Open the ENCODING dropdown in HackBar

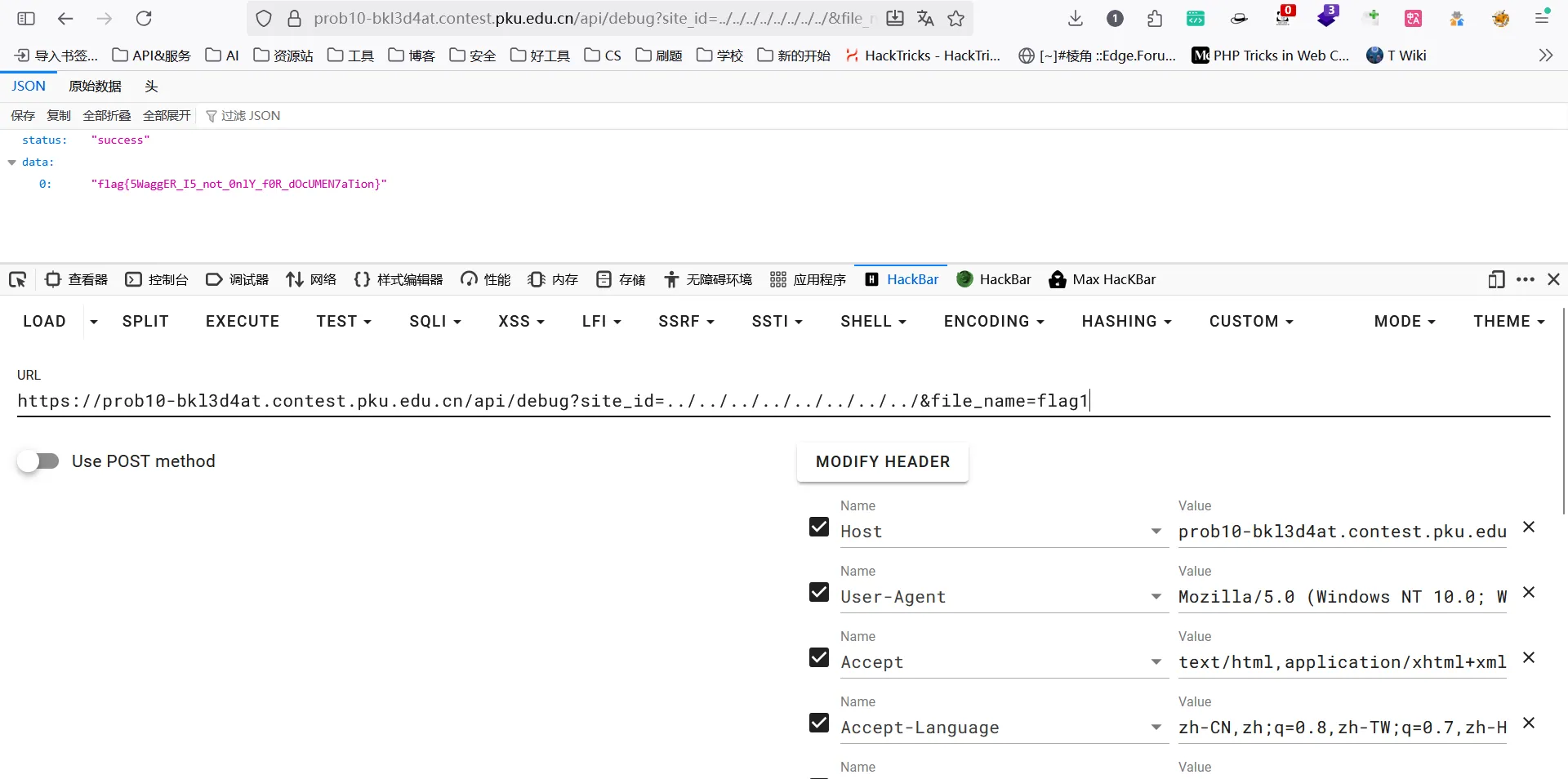(x=993, y=322)
